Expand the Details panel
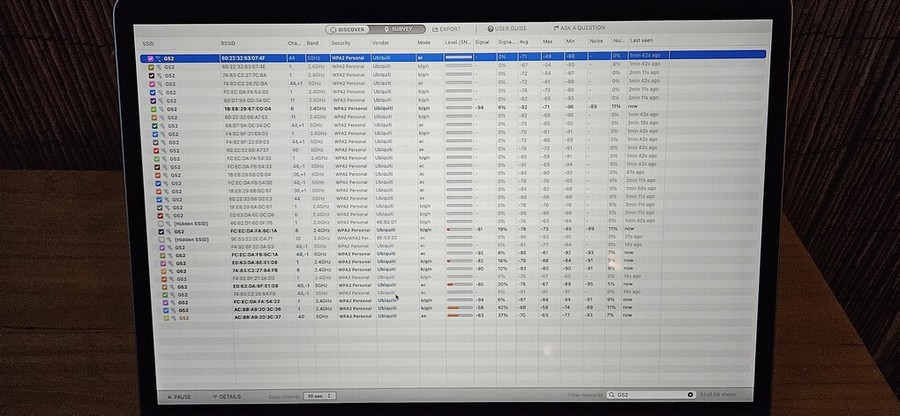 pyautogui.click(x=226, y=396)
